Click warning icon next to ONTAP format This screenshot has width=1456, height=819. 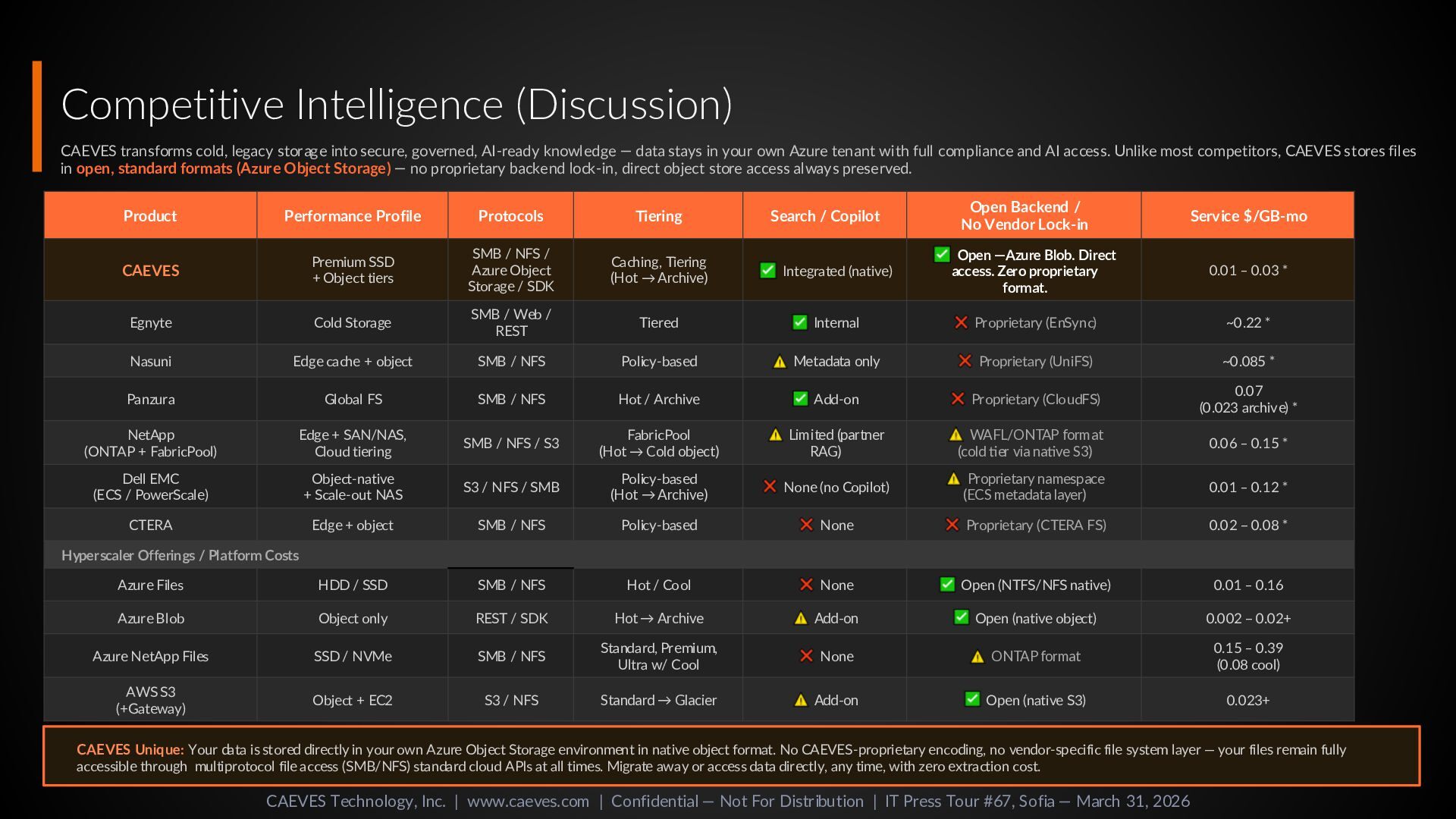pyautogui.click(x=977, y=657)
